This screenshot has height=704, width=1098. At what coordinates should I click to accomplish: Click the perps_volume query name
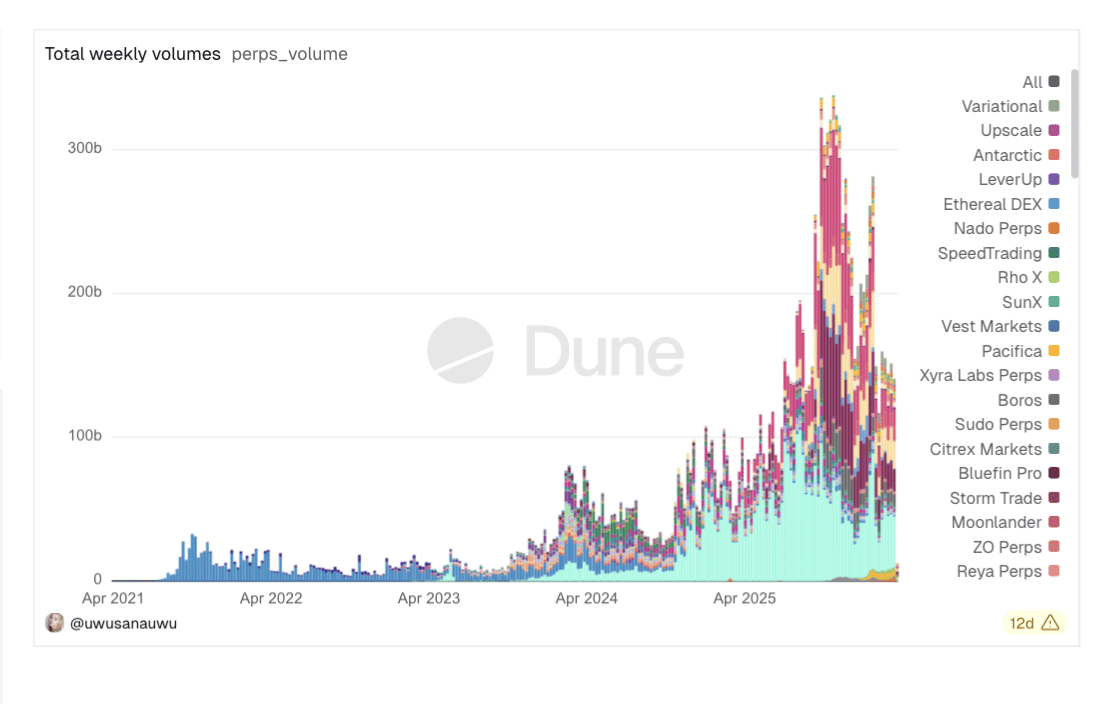[x=289, y=54]
